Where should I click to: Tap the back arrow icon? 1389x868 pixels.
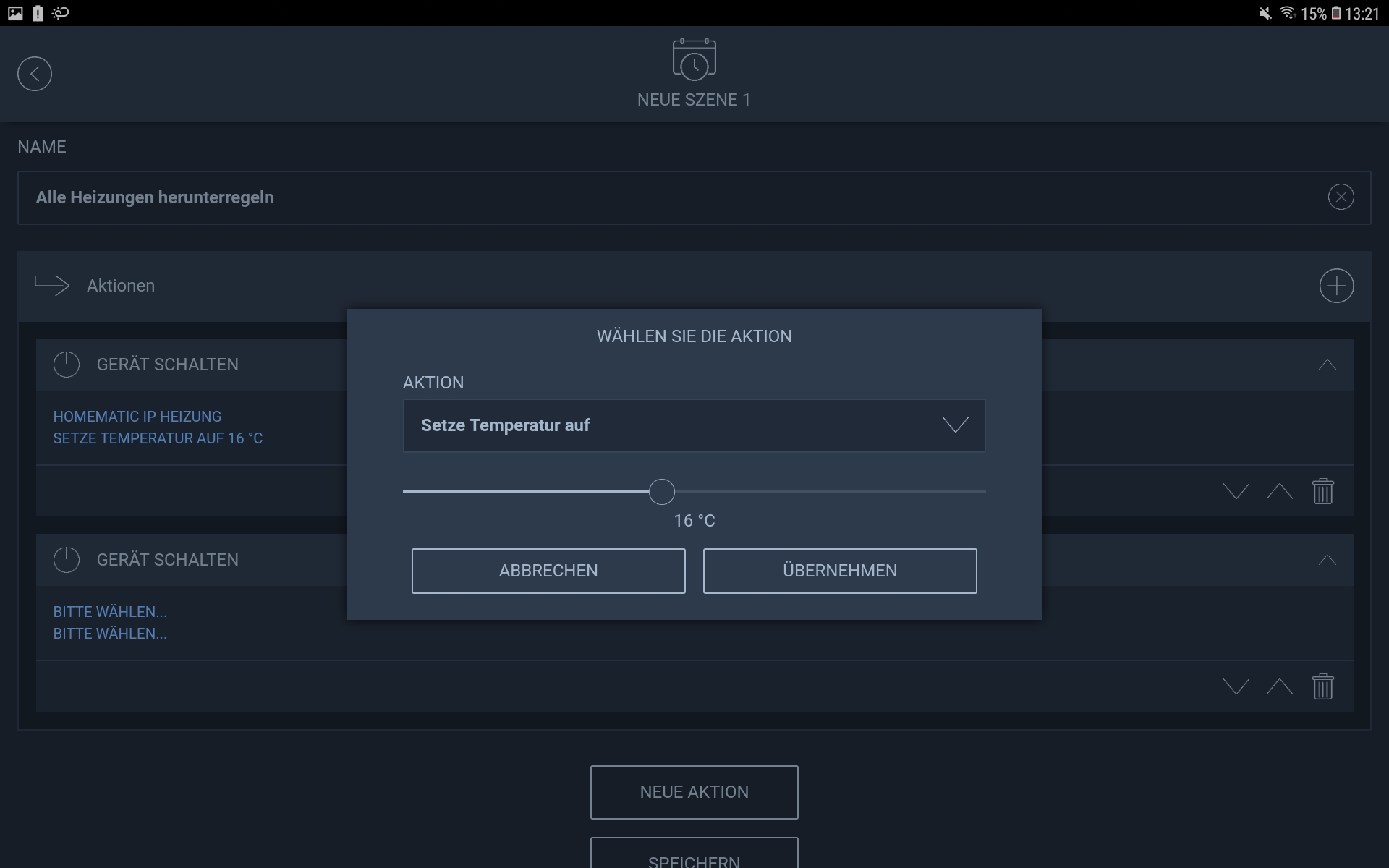(x=35, y=74)
